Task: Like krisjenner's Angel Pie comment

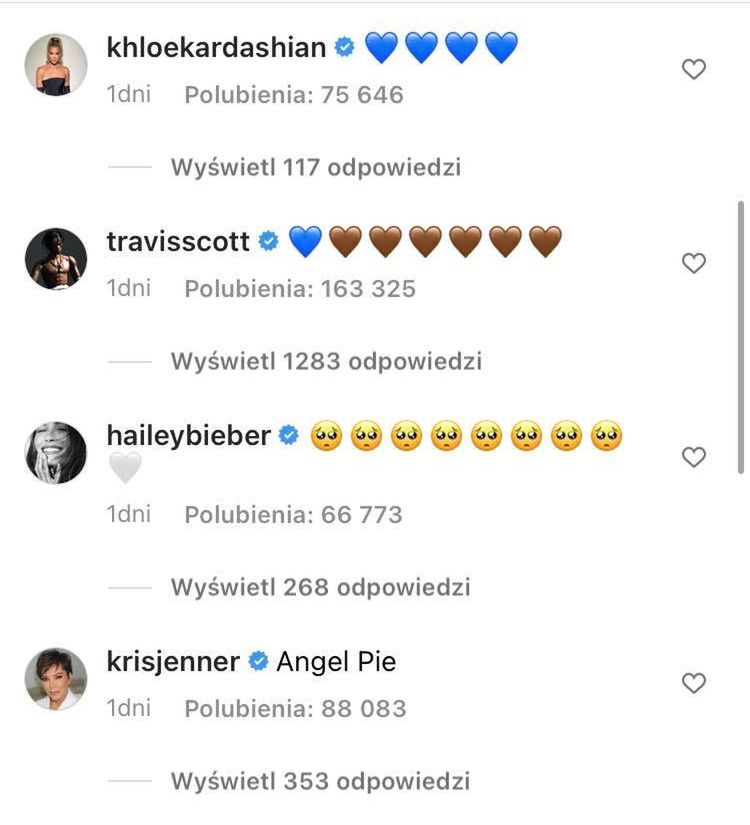Action: [693, 683]
